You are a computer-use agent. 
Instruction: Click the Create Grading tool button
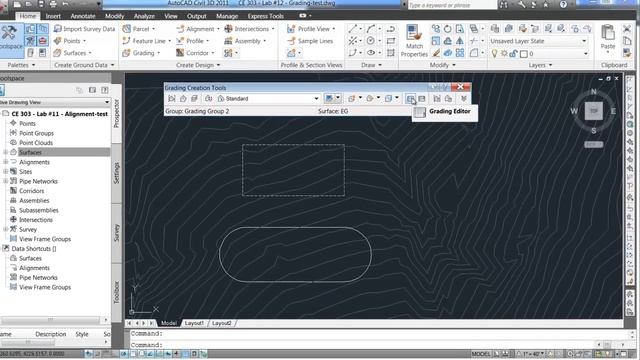(x=329, y=98)
